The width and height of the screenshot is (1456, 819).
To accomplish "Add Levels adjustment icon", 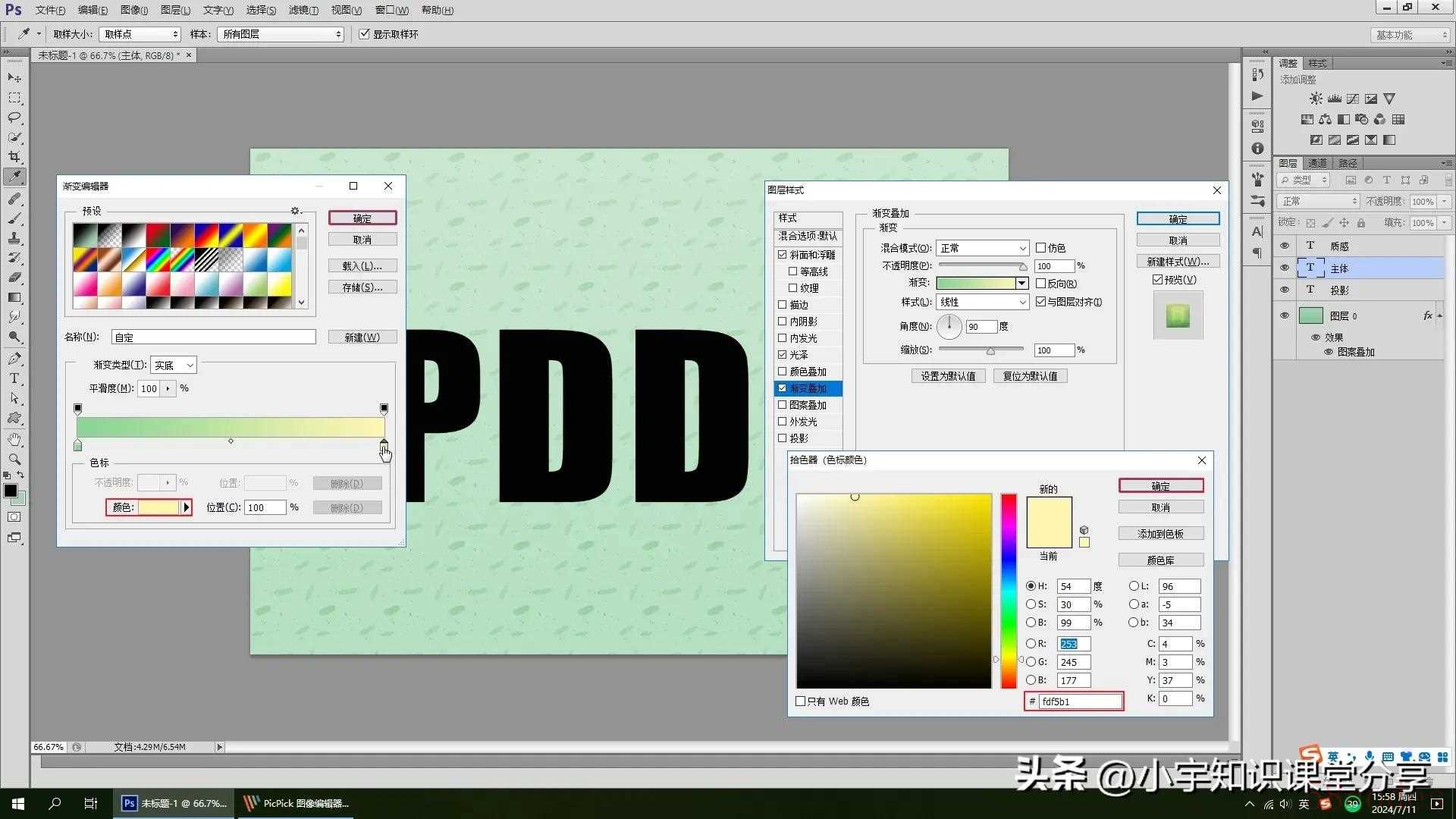I will point(1334,99).
